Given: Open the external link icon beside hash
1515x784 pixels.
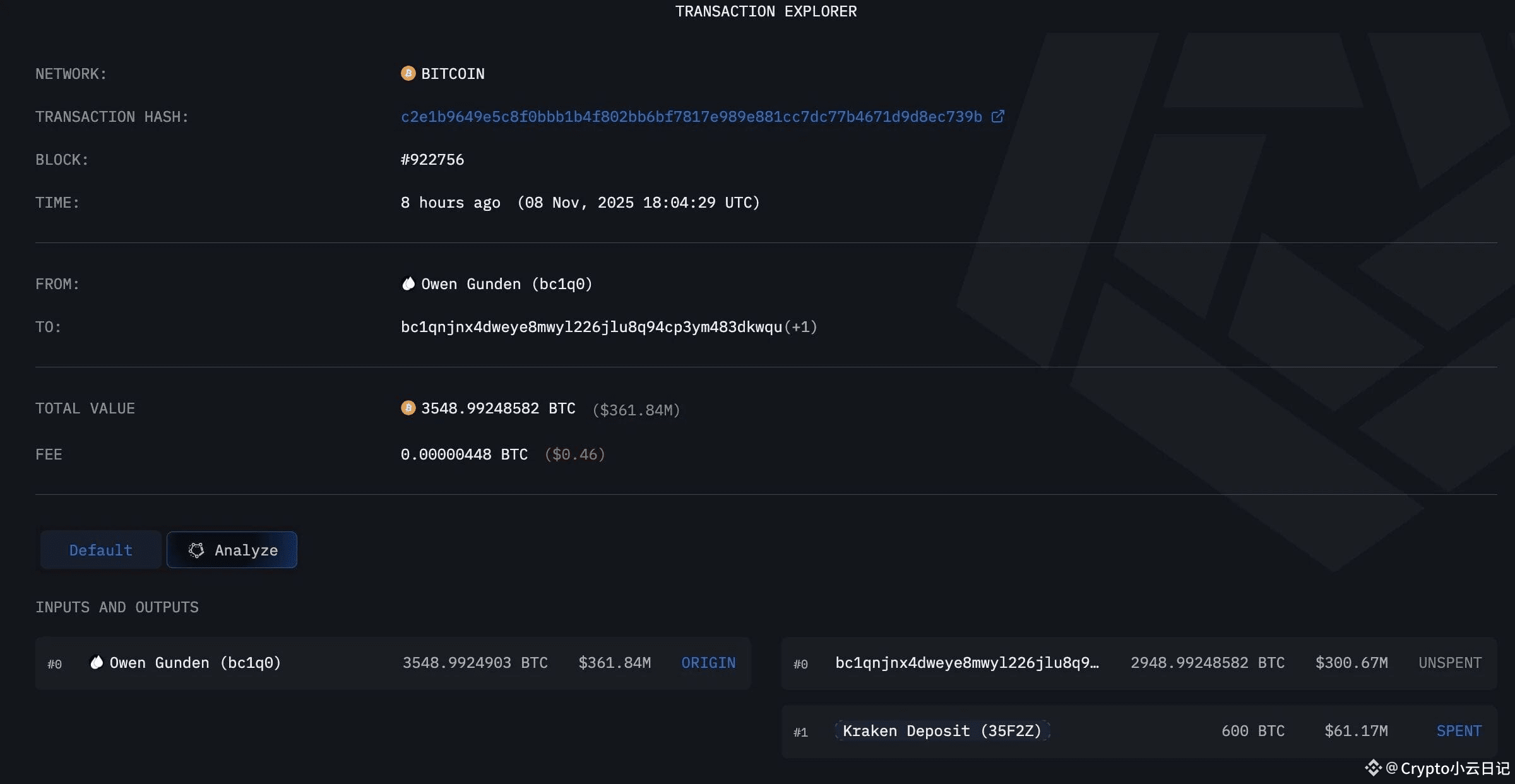Looking at the screenshot, I should [997, 117].
